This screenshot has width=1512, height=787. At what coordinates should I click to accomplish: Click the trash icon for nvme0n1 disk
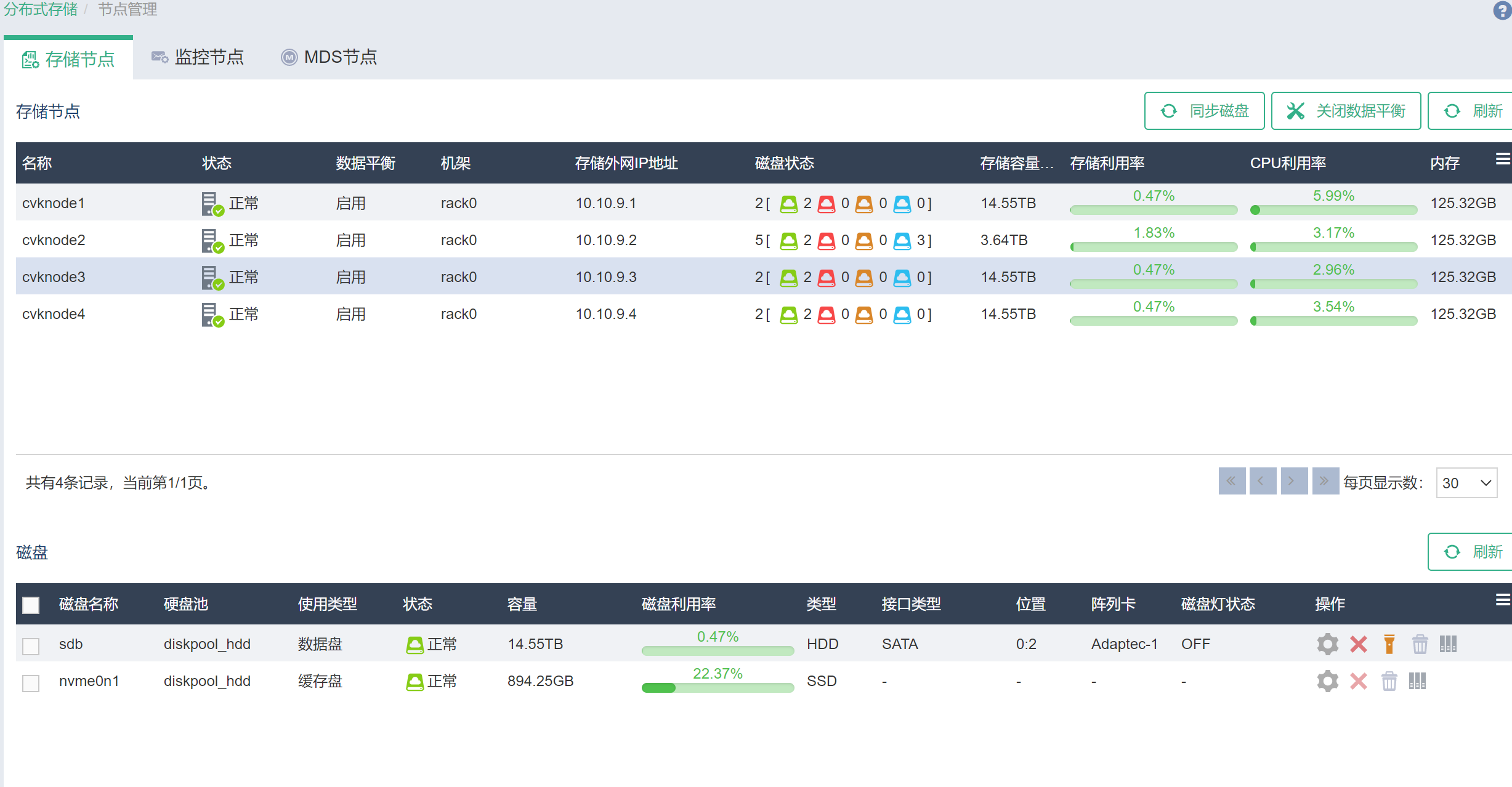(x=1389, y=681)
